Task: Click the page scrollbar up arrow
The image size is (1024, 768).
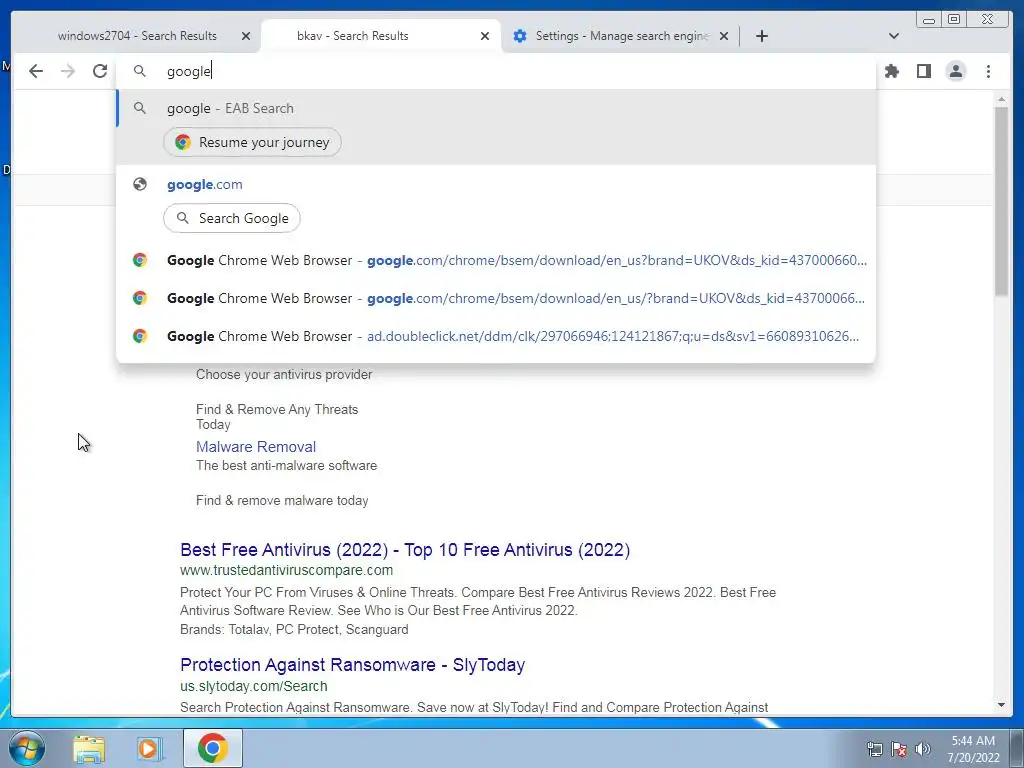Action: 1001,99
